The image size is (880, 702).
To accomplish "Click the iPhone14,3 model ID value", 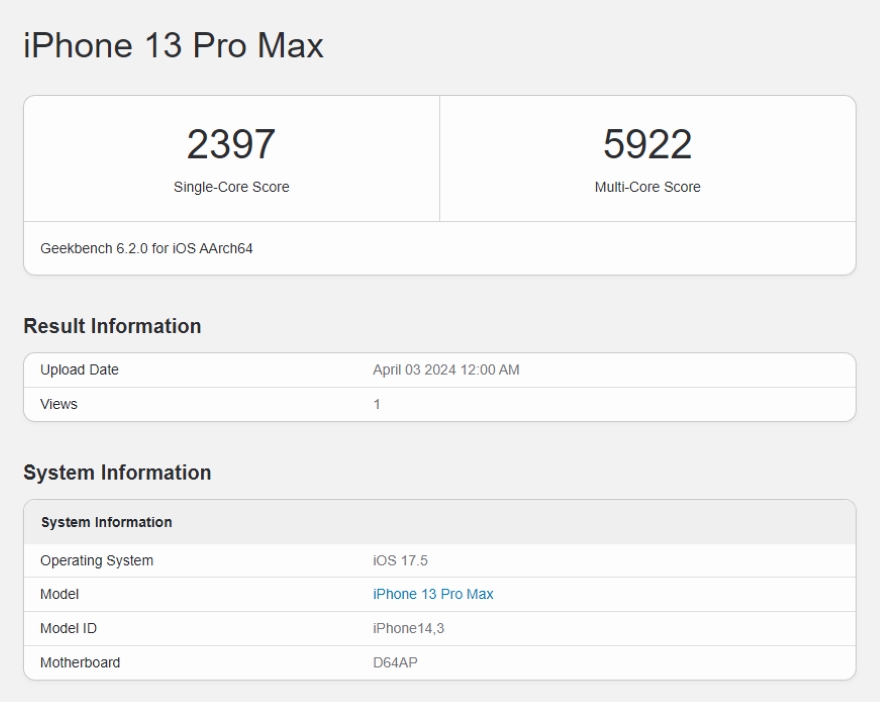I will point(408,628).
